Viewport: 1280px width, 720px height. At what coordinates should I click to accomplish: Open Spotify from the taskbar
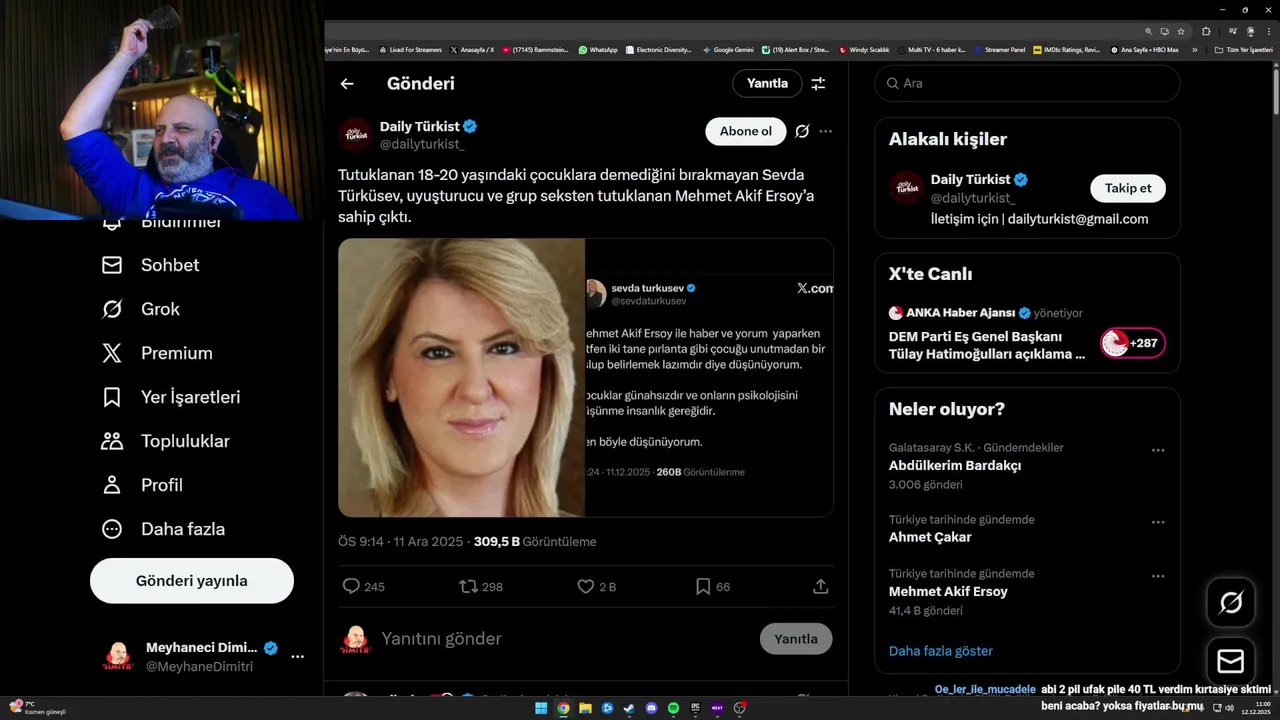[673, 708]
